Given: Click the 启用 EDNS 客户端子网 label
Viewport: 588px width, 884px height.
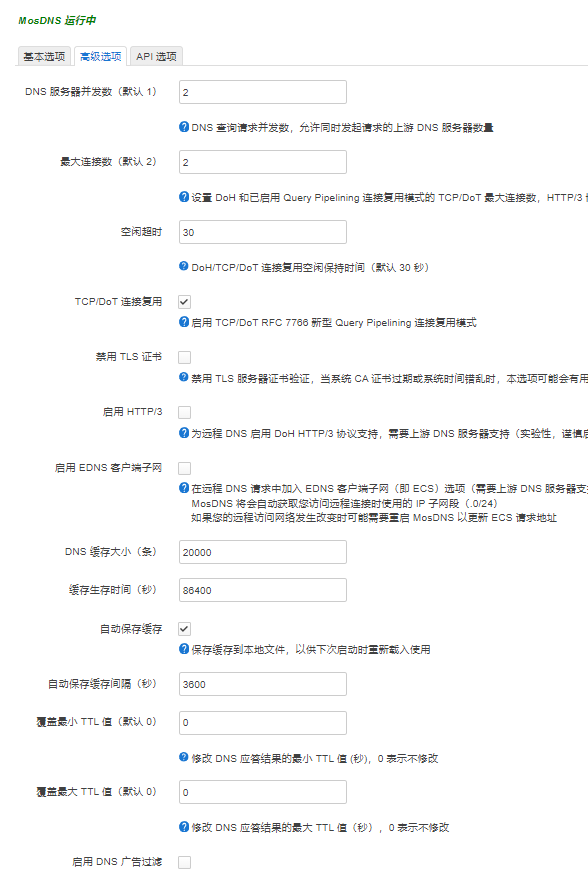Looking at the screenshot, I should pyautogui.click(x=108, y=468).
